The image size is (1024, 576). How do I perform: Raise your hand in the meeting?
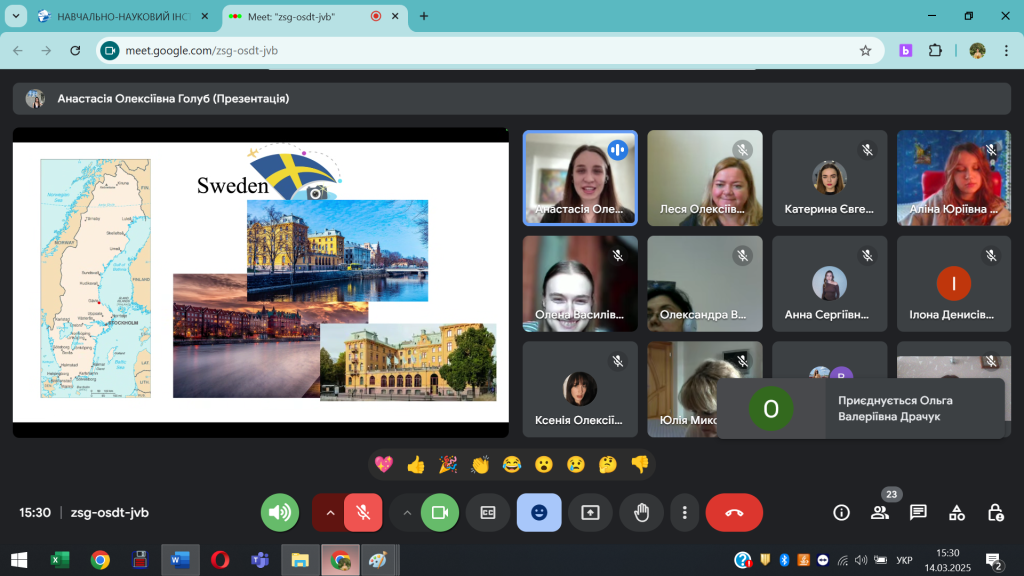641,513
